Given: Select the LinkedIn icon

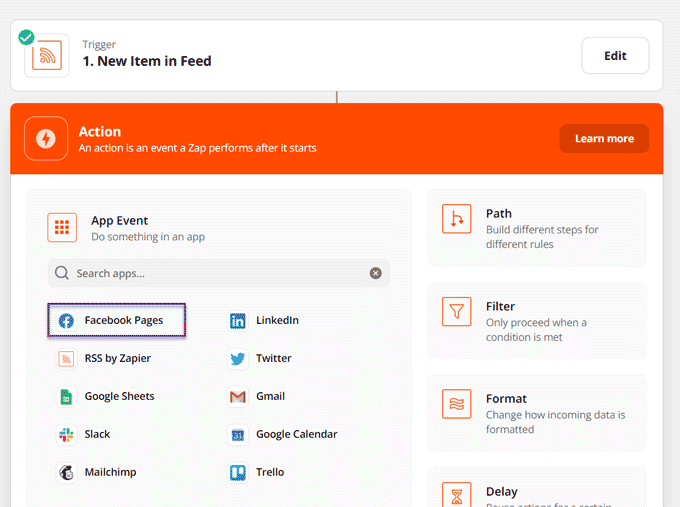Looking at the screenshot, I should pyautogui.click(x=238, y=321).
